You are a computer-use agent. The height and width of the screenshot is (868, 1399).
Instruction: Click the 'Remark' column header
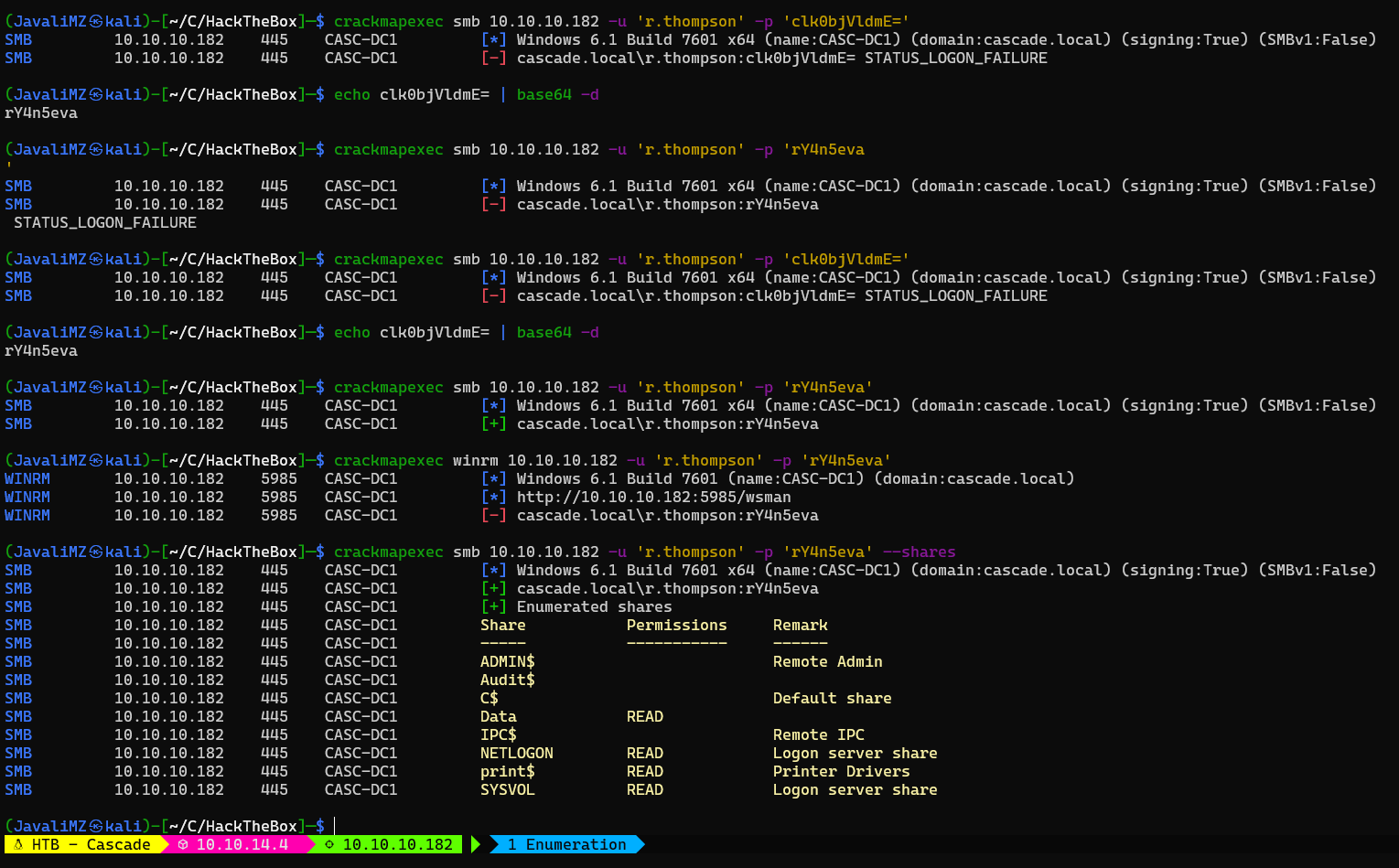coord(801,625)
